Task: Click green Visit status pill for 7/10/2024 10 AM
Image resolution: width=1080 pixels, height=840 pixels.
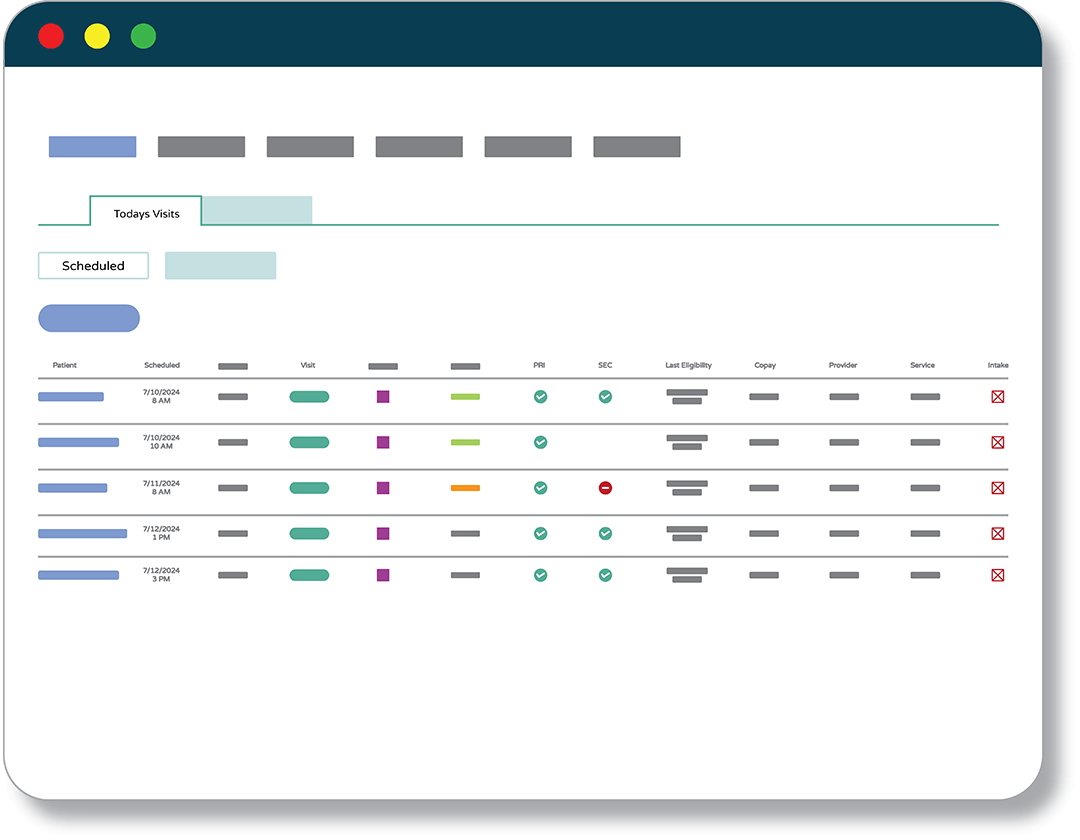Action: click(x=309, y=442)
